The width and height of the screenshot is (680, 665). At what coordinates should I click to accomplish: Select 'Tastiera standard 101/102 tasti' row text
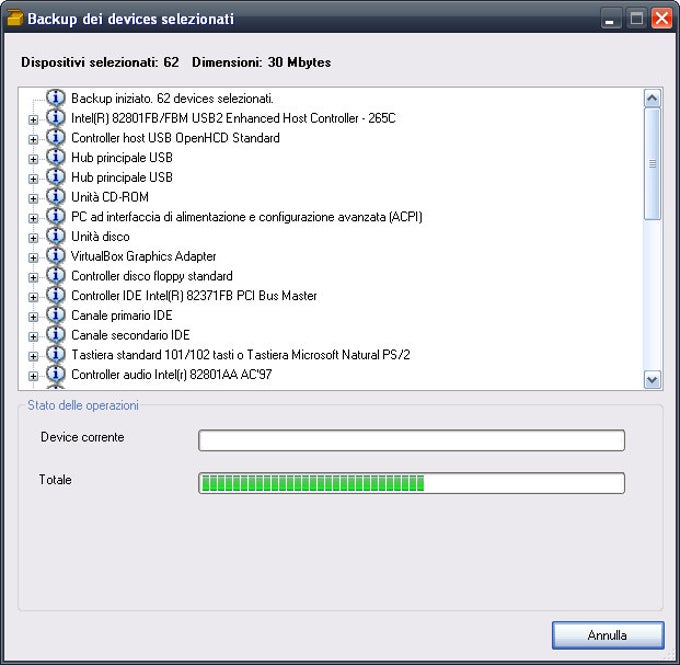[x=240, y=355]
